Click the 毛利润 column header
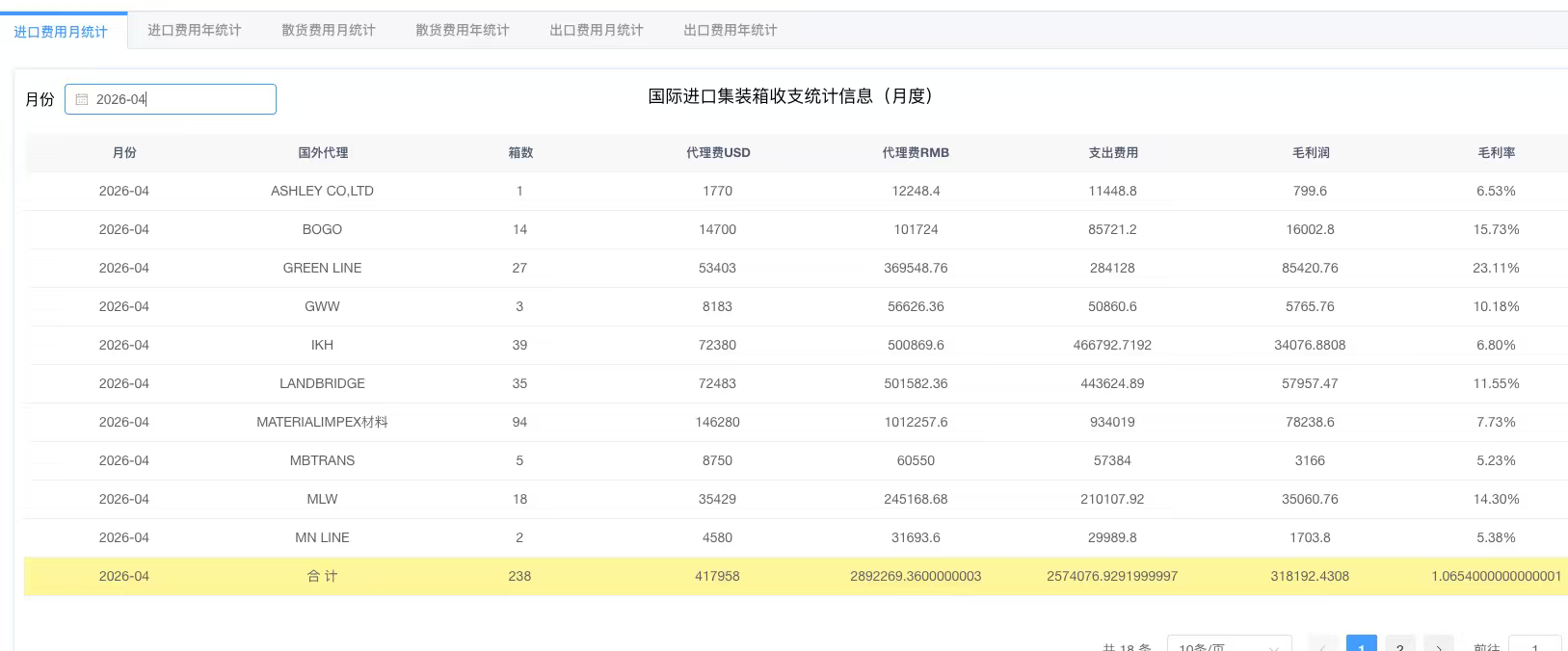This screenshot has width=1568, height=651. 1311,153
